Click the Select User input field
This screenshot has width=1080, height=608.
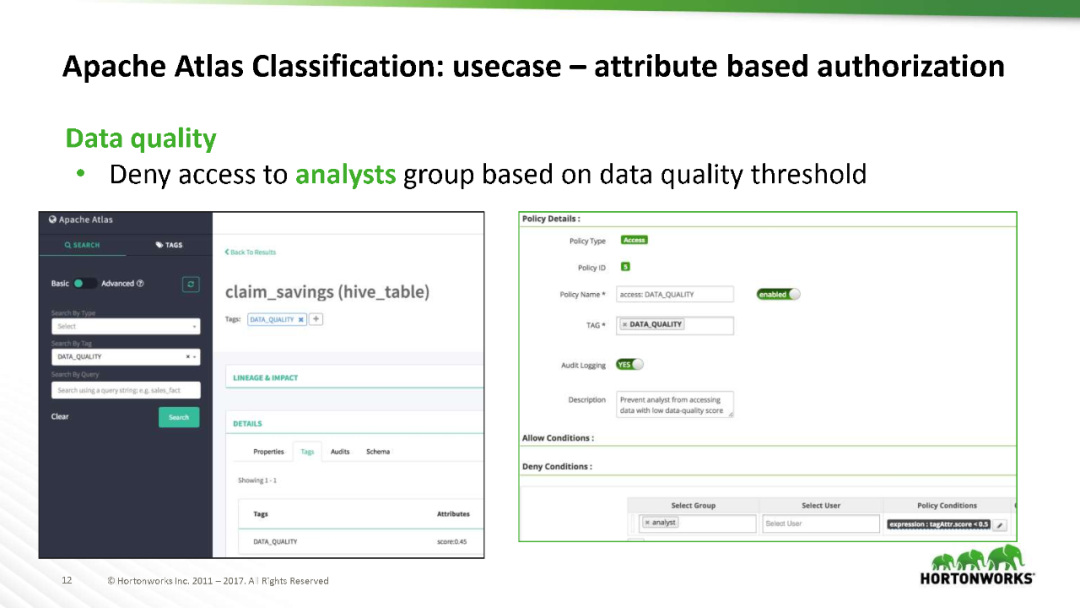(x=821, y=523)
